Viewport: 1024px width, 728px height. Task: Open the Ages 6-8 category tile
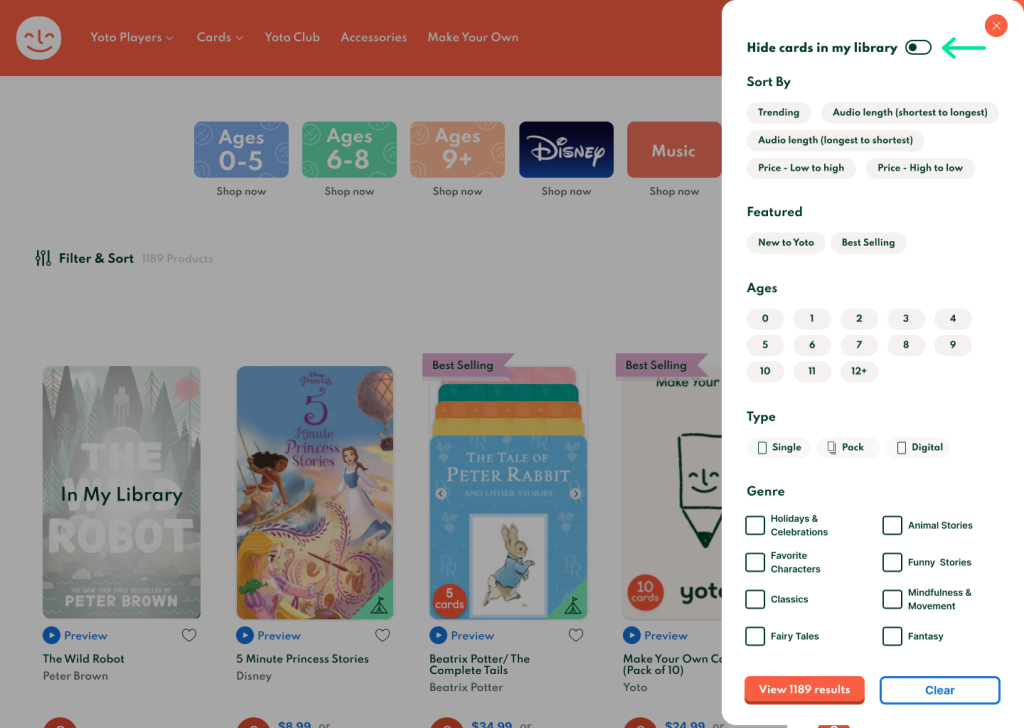[x=349, y=150]
